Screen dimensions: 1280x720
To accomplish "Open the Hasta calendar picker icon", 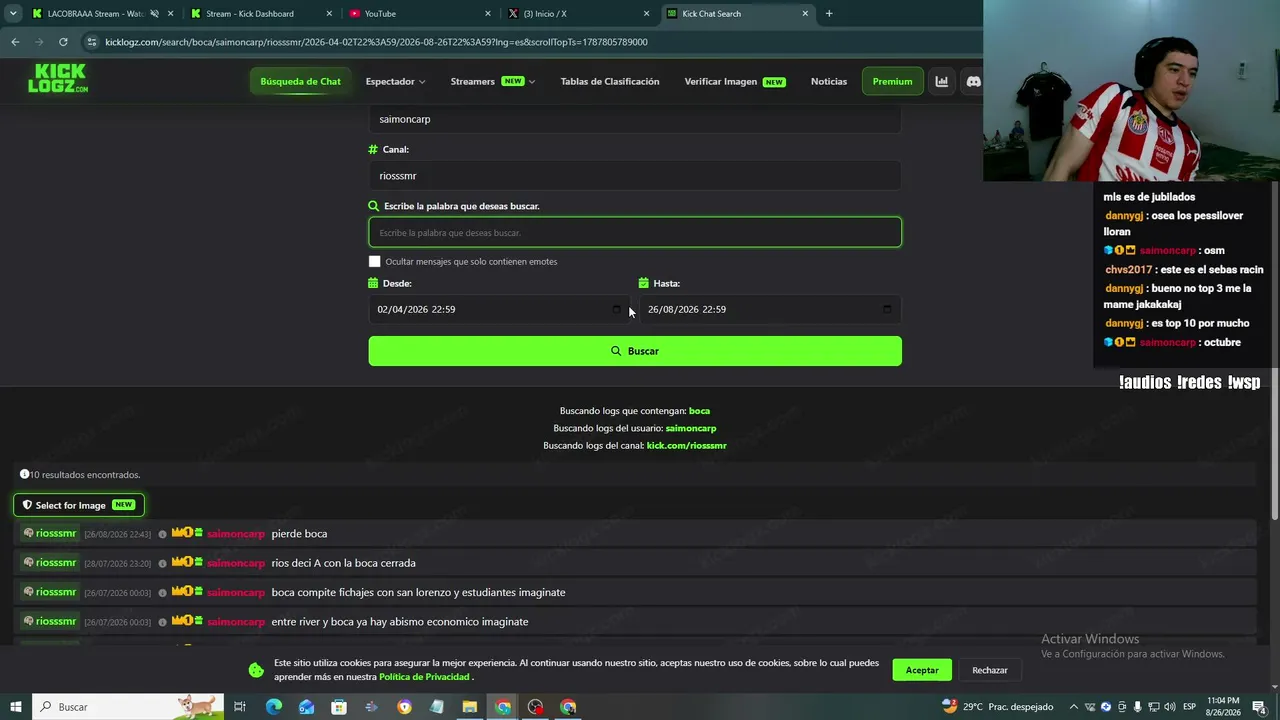I will tap(886, 310).
